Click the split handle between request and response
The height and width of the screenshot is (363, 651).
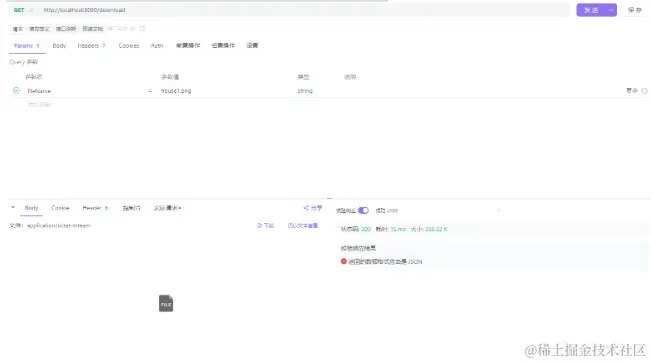click(x=329, y=199)
